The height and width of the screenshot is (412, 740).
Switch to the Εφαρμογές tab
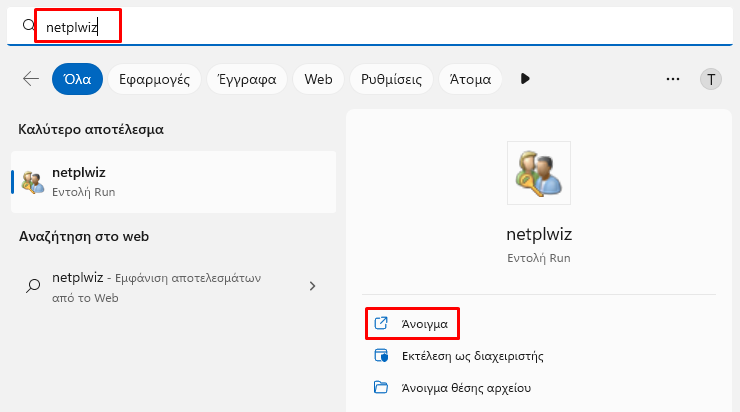pos(154,79)
